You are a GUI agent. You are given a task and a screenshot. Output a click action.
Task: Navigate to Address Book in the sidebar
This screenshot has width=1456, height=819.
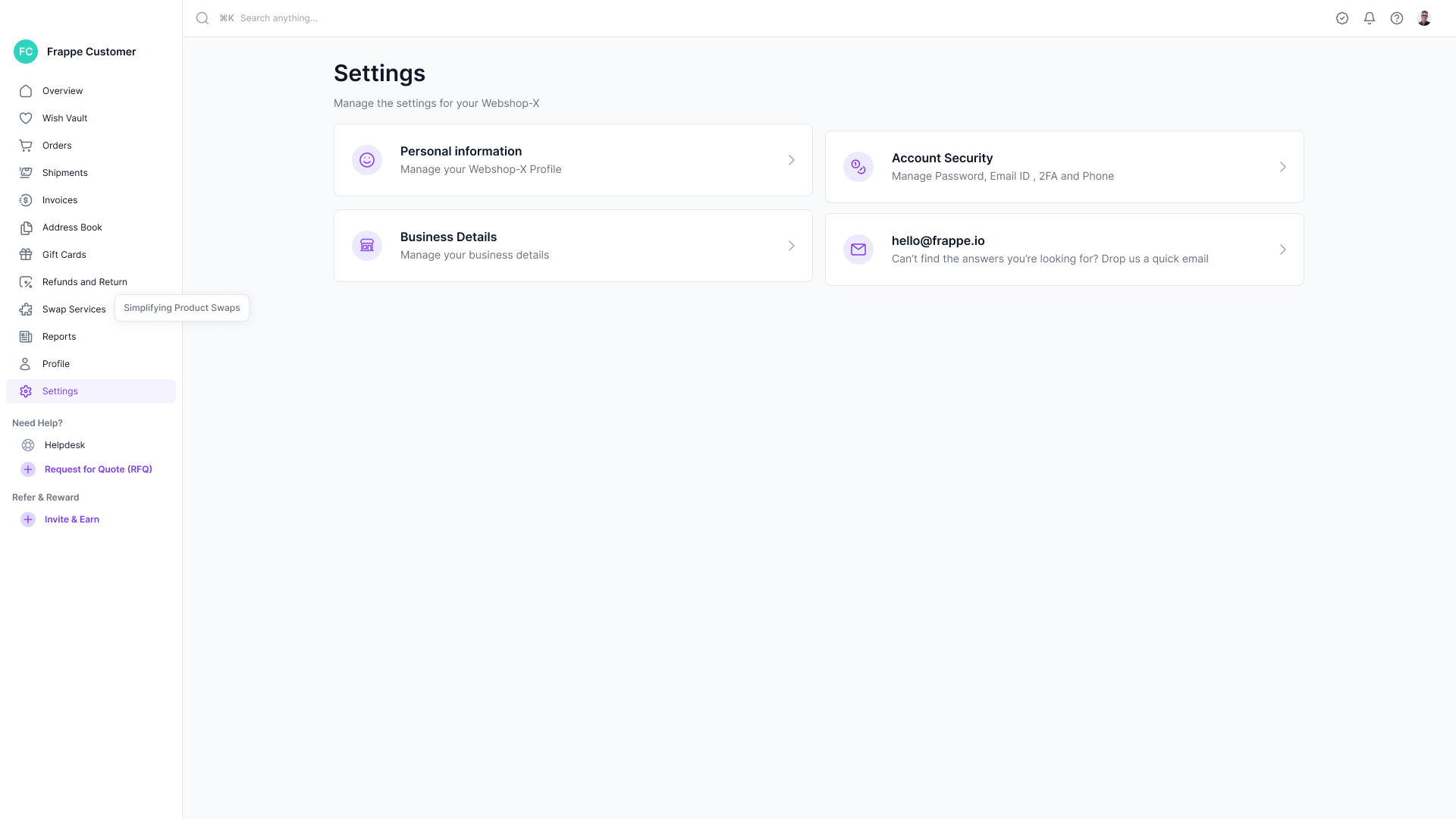pos(72,227)
